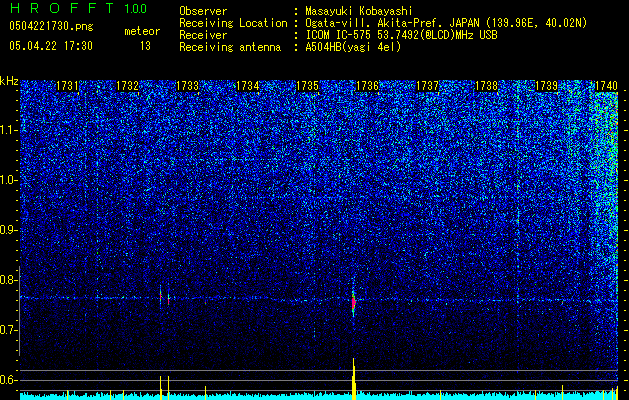Click the kHz axis unit label
Viewport: 629px width, 400px height.
[x=9, y=81]
